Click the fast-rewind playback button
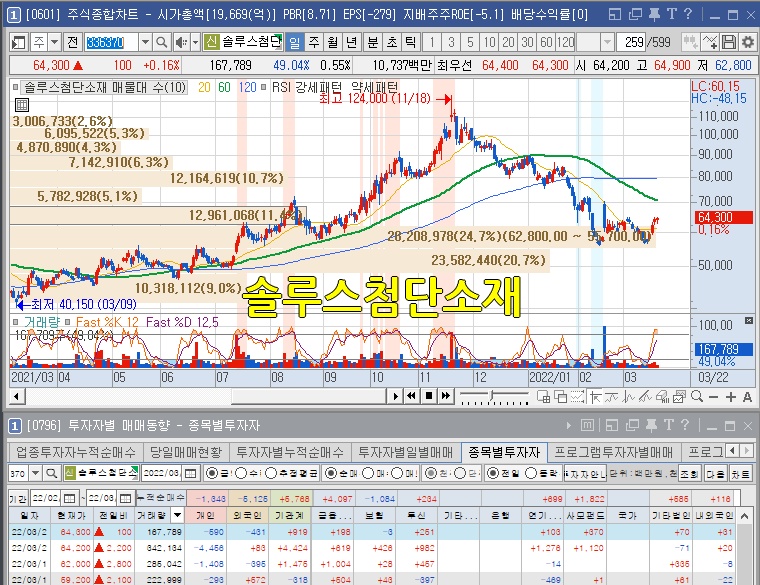The height and width of the screenshot is (585, 760). click(x=412, y=396)
